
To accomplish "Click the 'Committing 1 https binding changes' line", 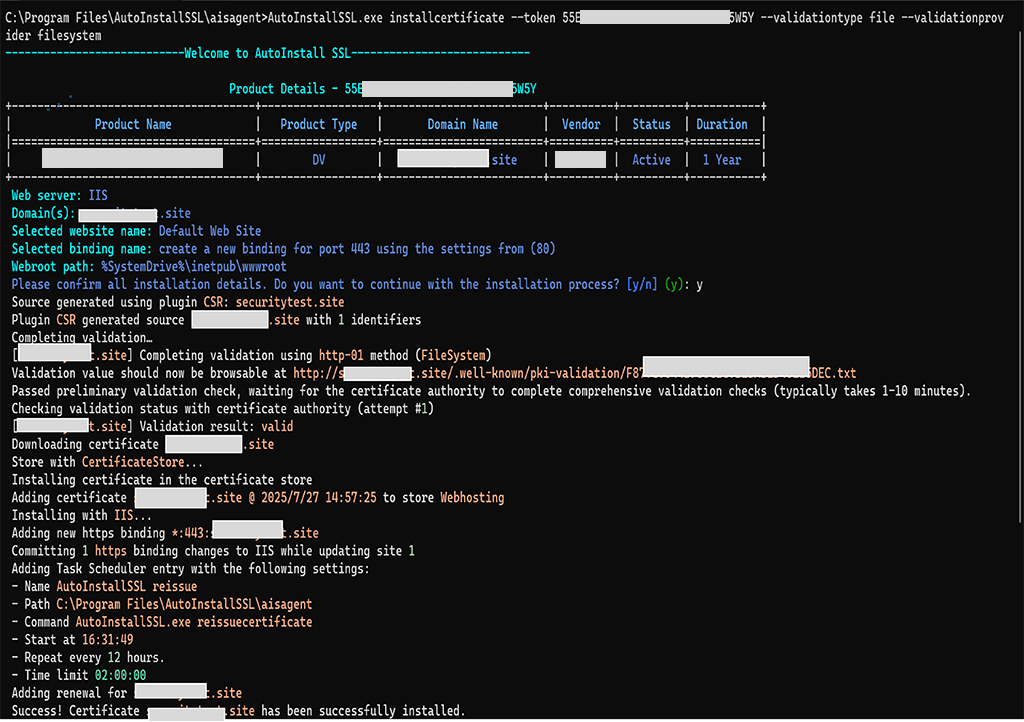I will click(213, 551).
